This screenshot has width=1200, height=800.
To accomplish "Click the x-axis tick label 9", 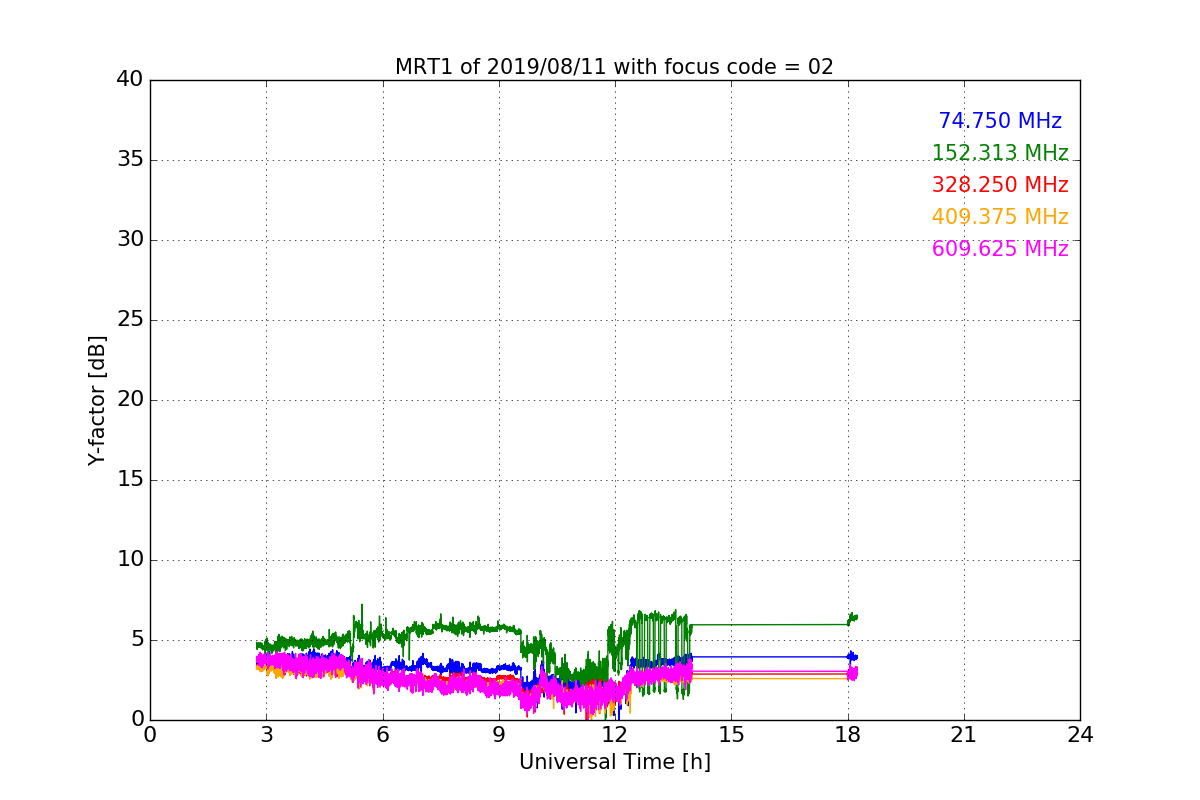I will [499, 734].
